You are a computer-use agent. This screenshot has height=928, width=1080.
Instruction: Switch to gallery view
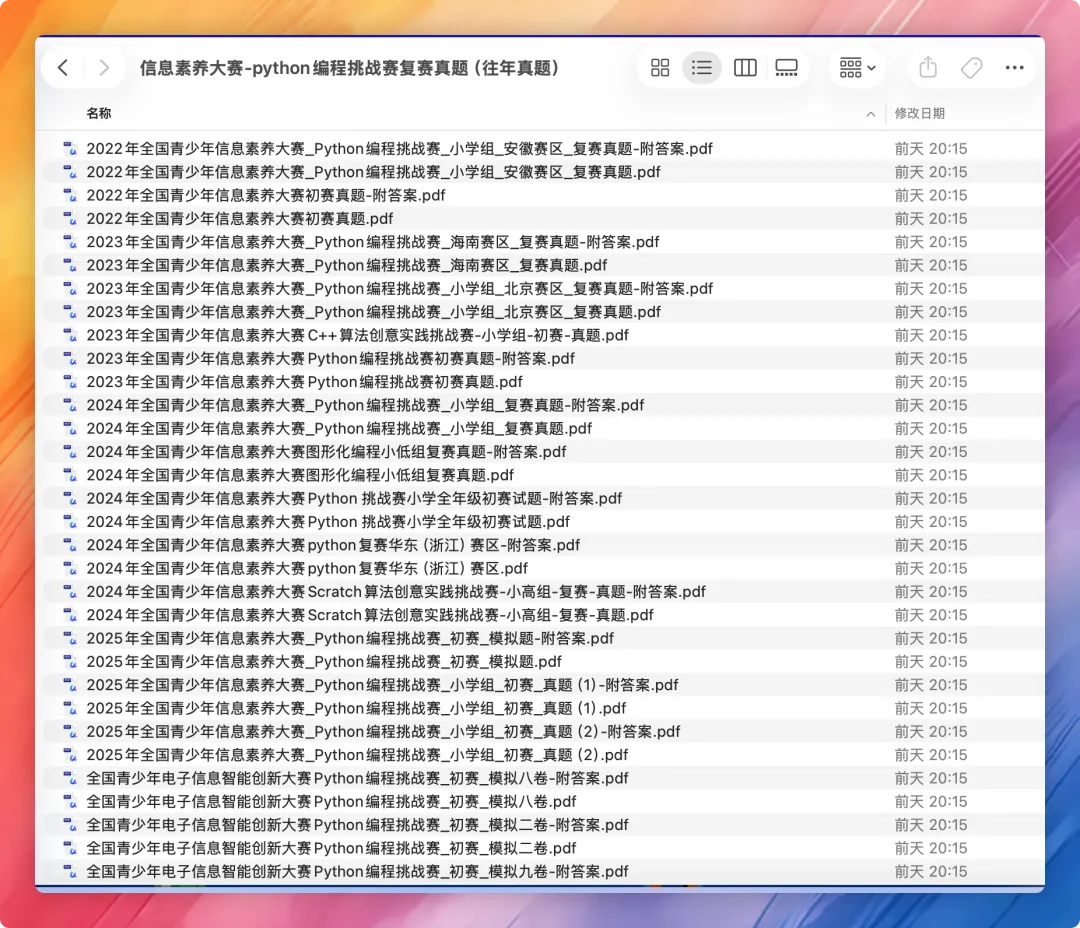[x=786, y=68]
